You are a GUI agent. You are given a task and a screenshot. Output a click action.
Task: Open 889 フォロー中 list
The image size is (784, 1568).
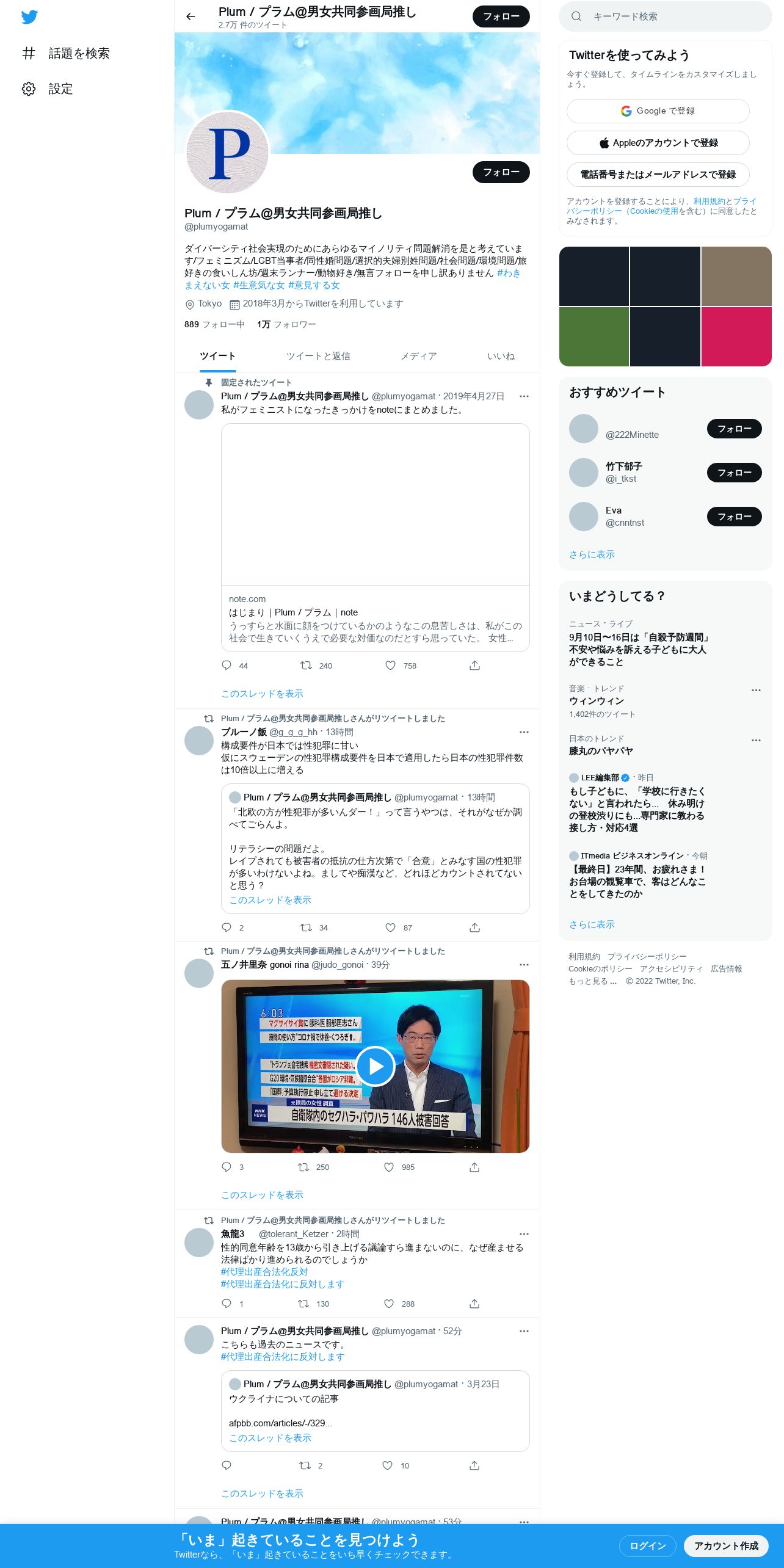[x=214, y=324]
